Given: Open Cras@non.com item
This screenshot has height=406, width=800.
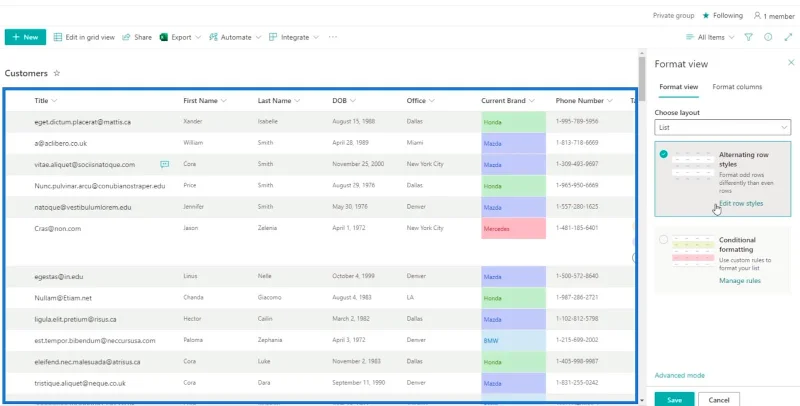Looking at the screenshot, I should click(x=58, y=229).
